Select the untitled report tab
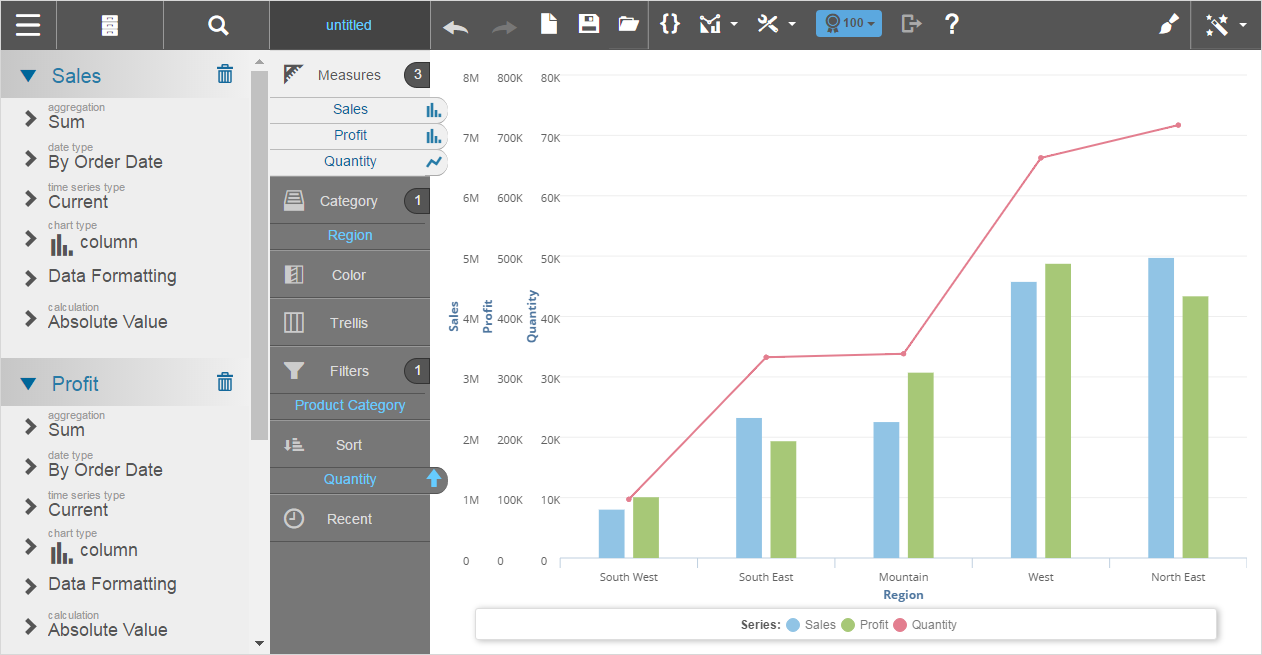 click(349, 25)
